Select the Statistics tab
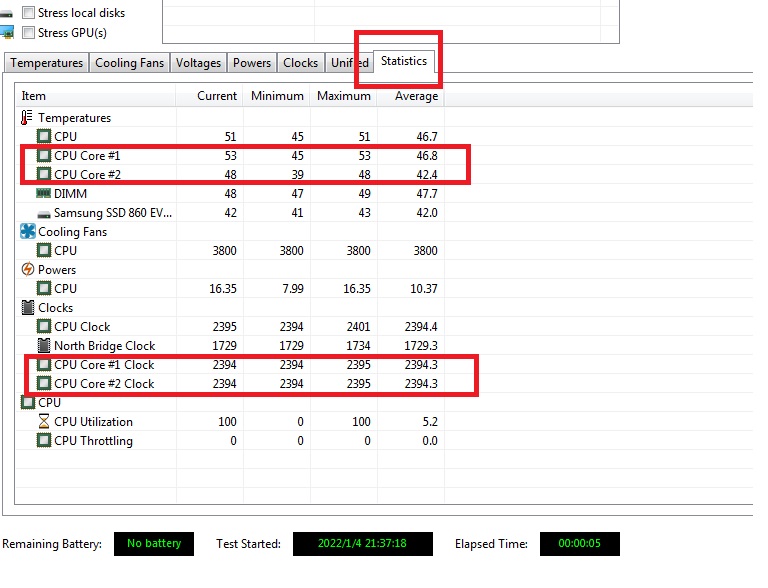Viewport: 768px width, 588px height. click(404, 61)
